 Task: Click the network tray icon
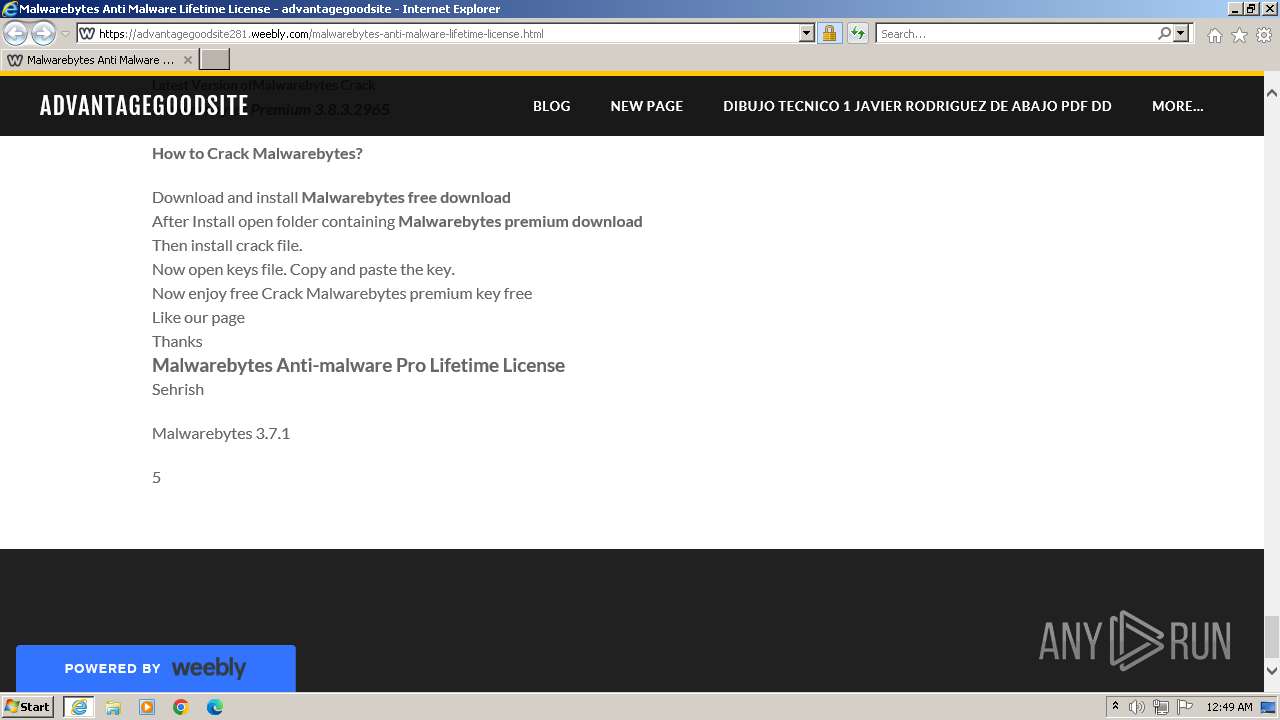pyautogui.click(x=1161, y=707)
